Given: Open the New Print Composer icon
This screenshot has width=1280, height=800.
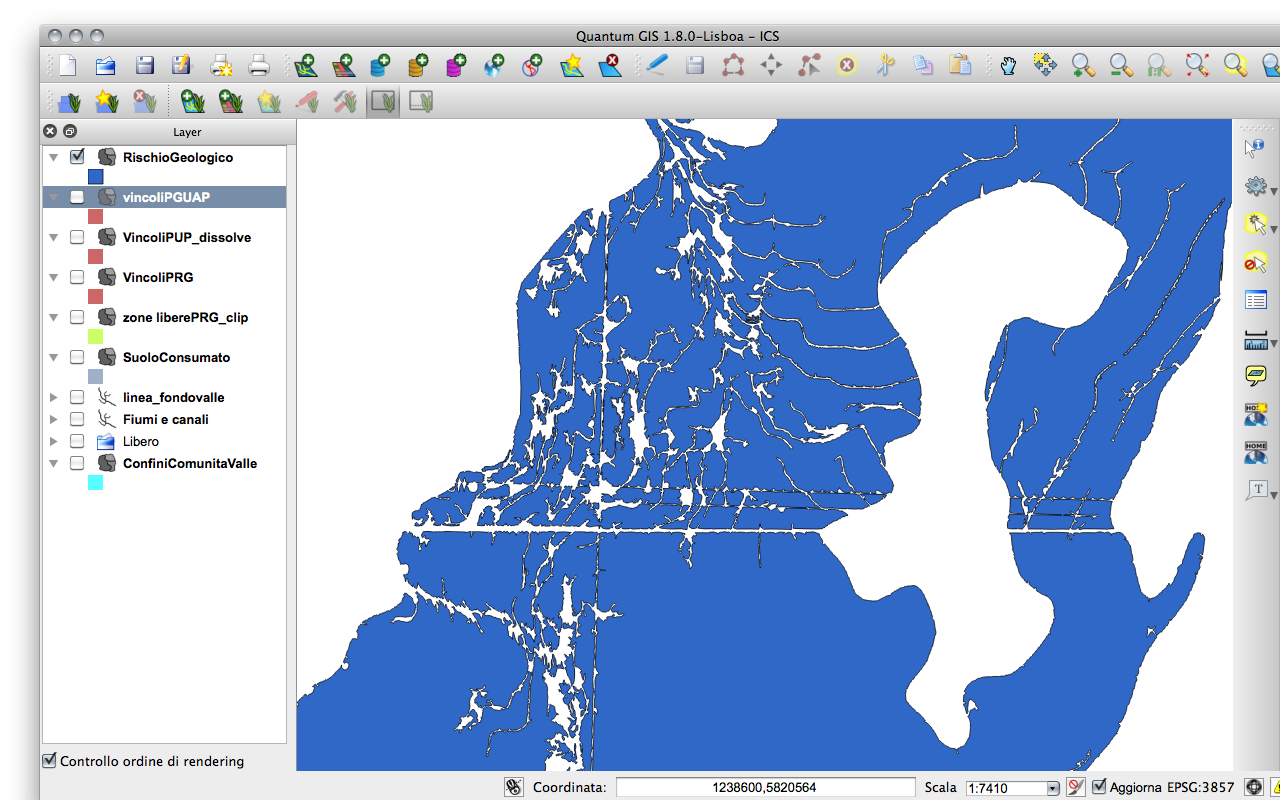Looking at the screenshot, I should [221, 66].
